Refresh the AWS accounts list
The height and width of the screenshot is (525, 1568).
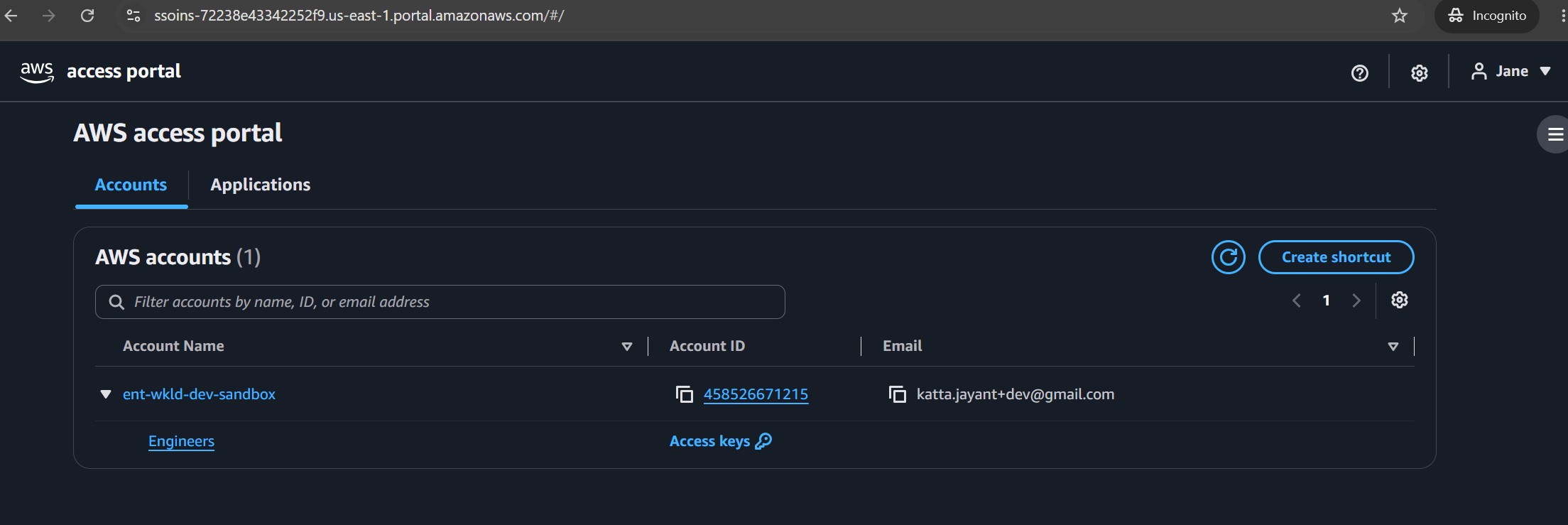1228,257
